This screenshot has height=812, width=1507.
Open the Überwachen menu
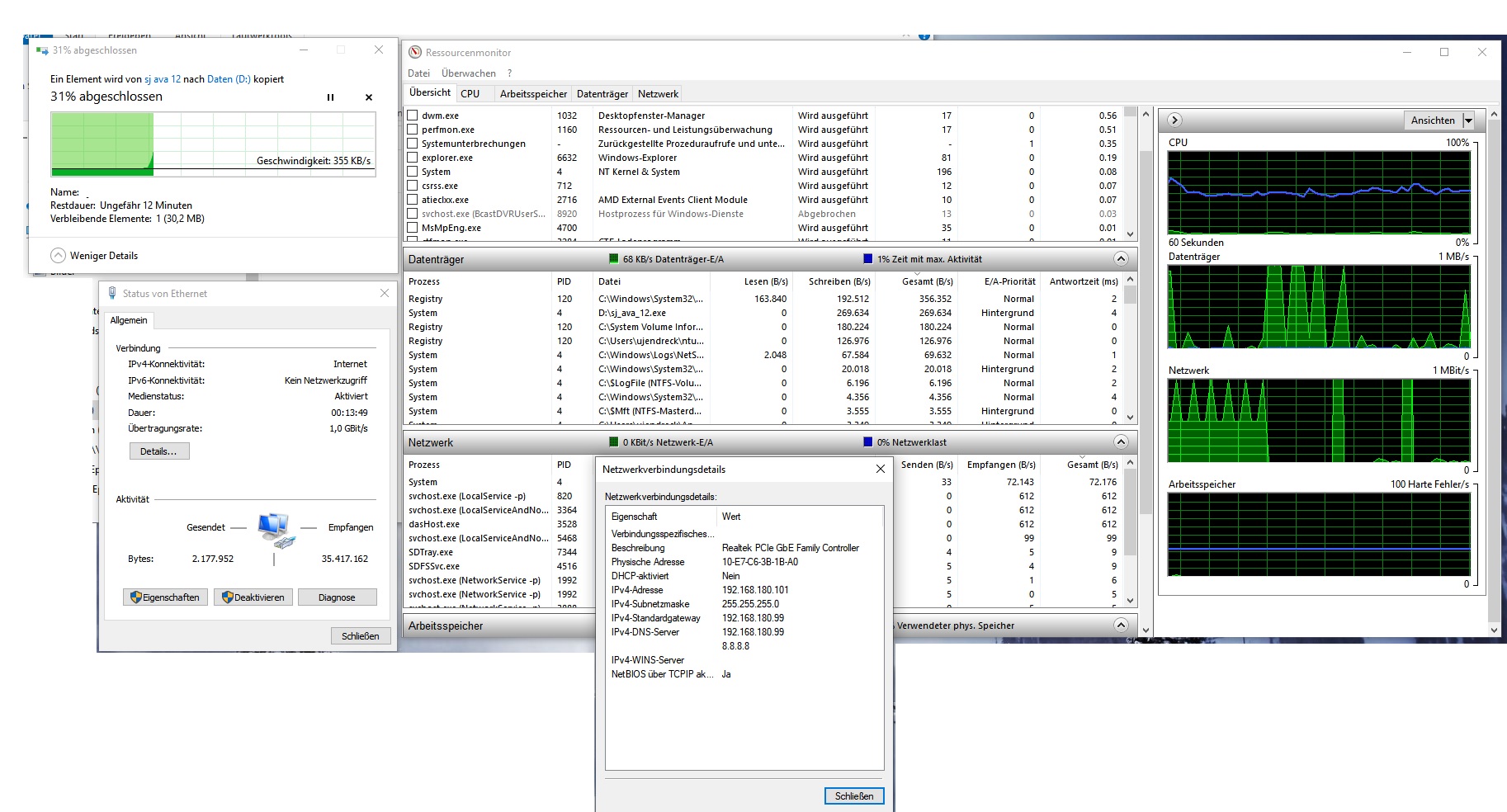(469, 73)
